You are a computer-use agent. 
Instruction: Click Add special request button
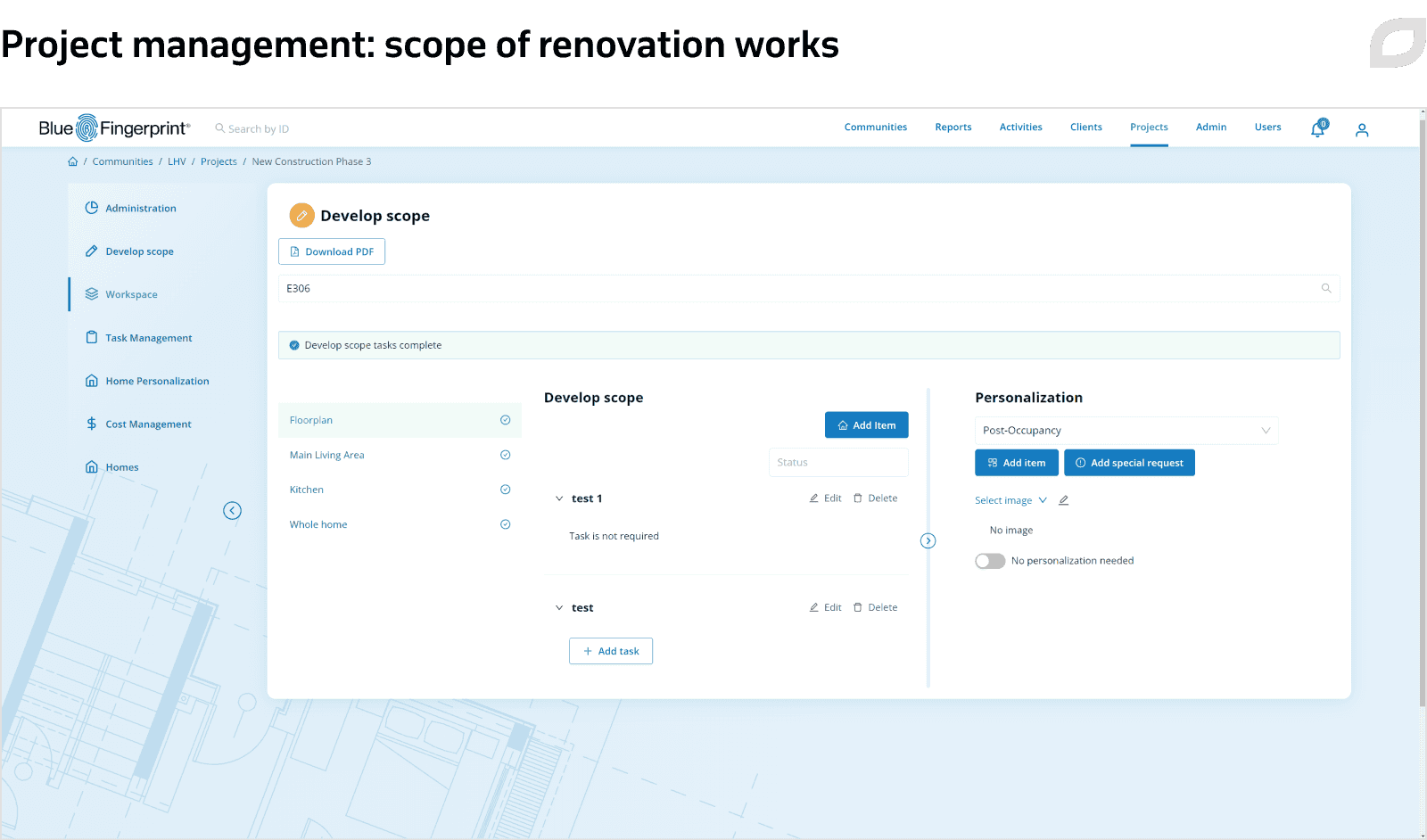pos(1129,463)
